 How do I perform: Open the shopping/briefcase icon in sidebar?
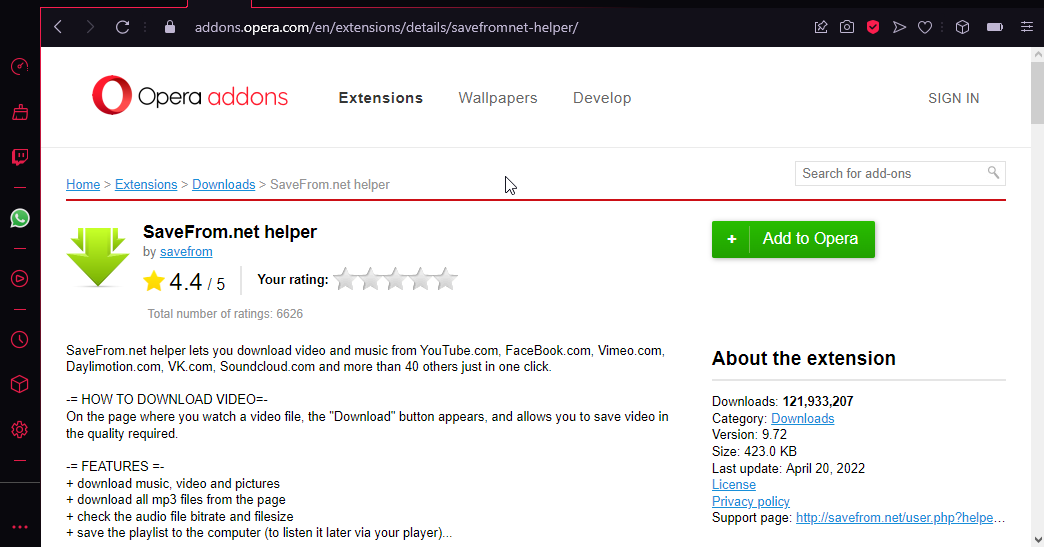(x=20, y=112)
